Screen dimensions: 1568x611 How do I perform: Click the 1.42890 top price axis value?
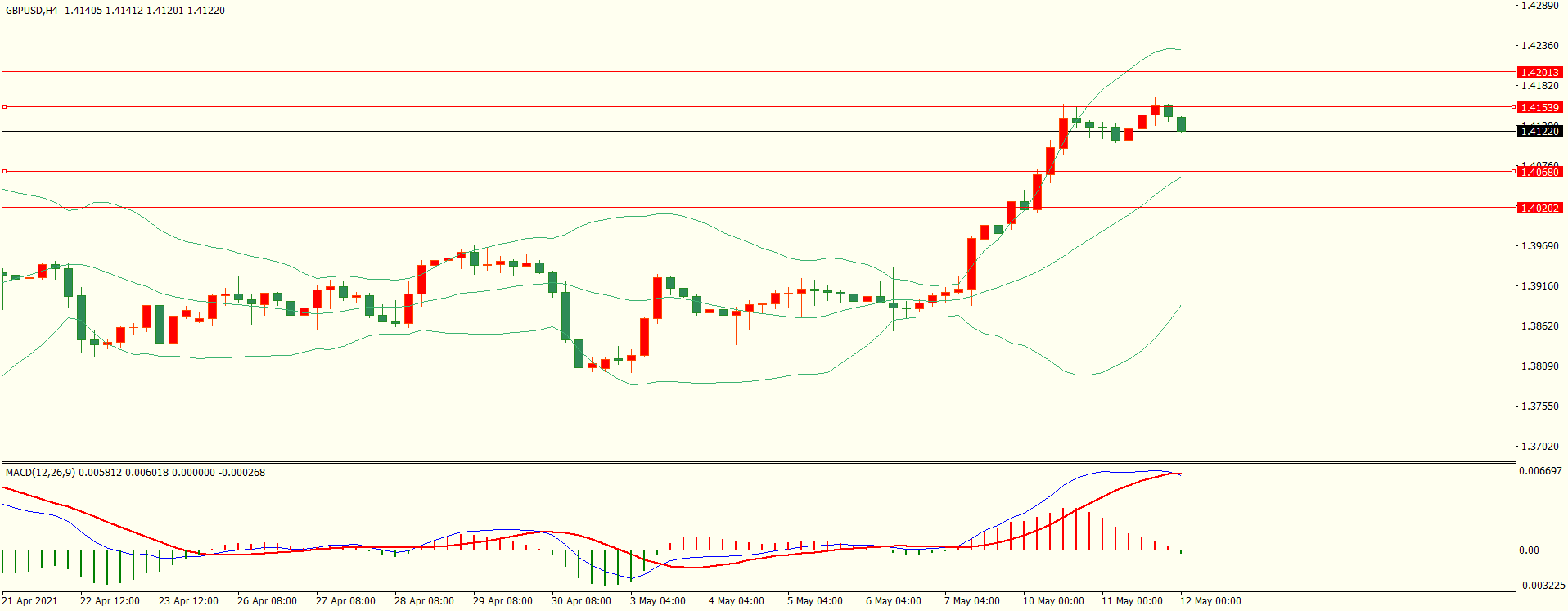pos(1539,6)
